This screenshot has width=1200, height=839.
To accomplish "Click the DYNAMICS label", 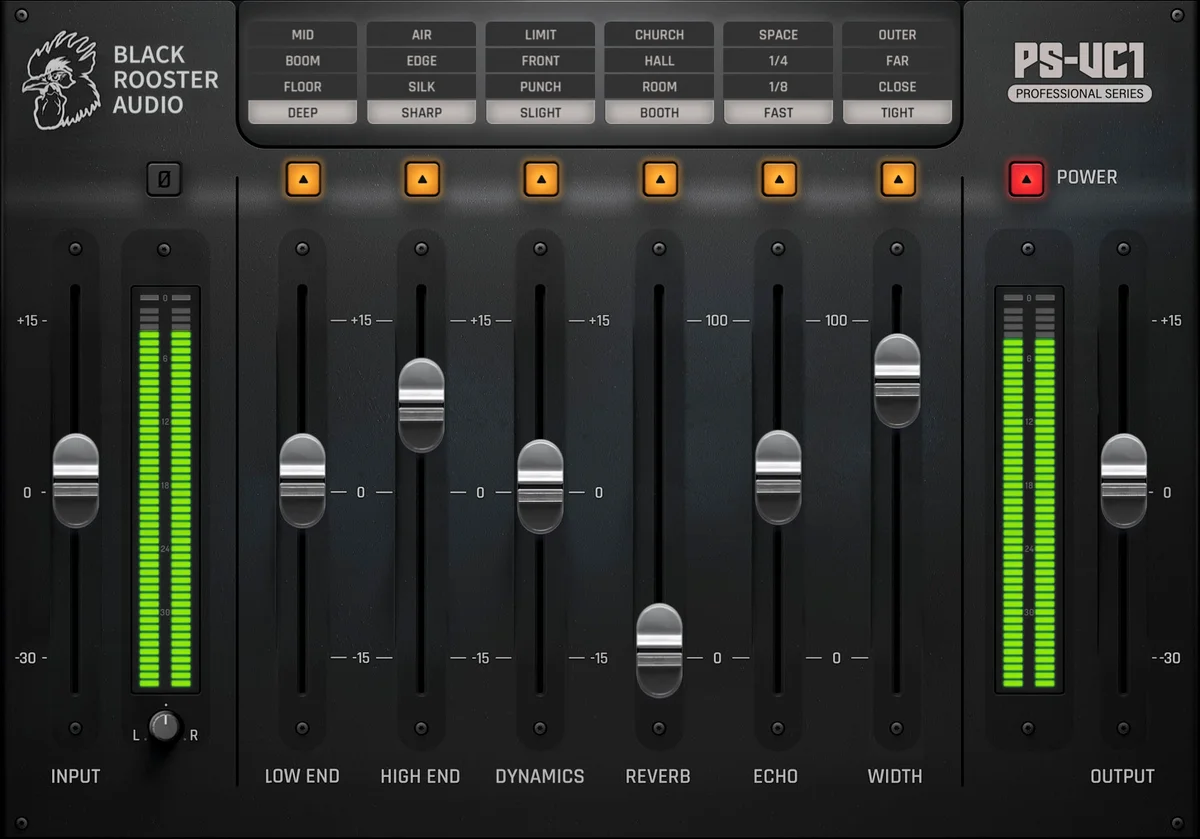I will point(540,776).
